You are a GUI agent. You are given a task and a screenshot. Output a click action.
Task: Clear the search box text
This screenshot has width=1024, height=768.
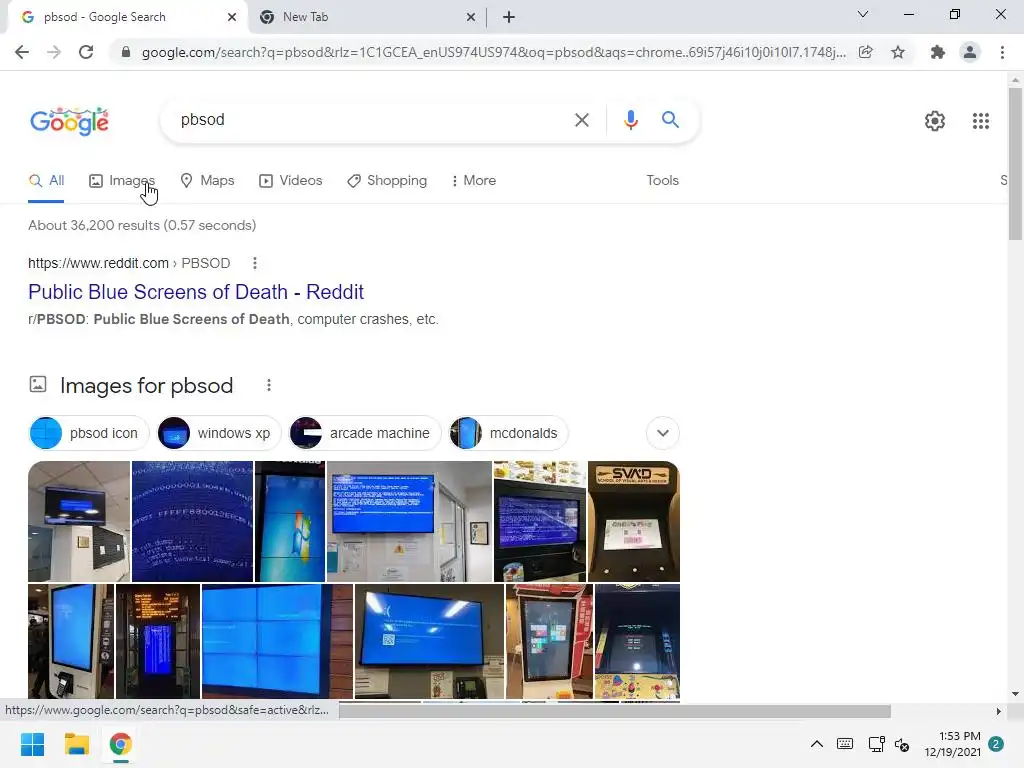(581, 120)
